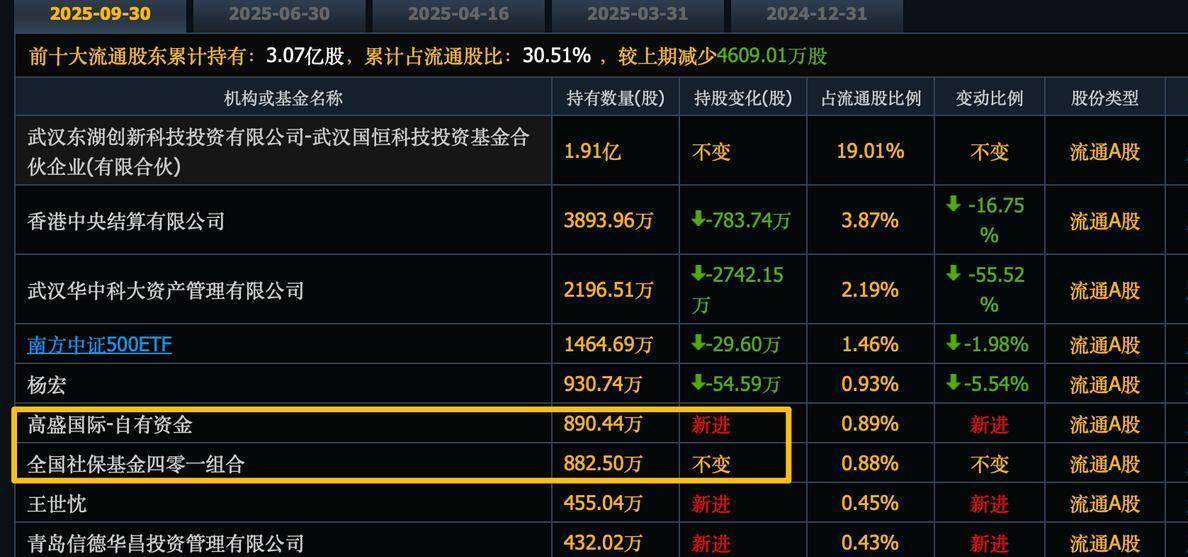The height and width of the screenshot is (557, 1188).
Task: Click the green down arrow beside -783.74万
Action: (698, 220)
